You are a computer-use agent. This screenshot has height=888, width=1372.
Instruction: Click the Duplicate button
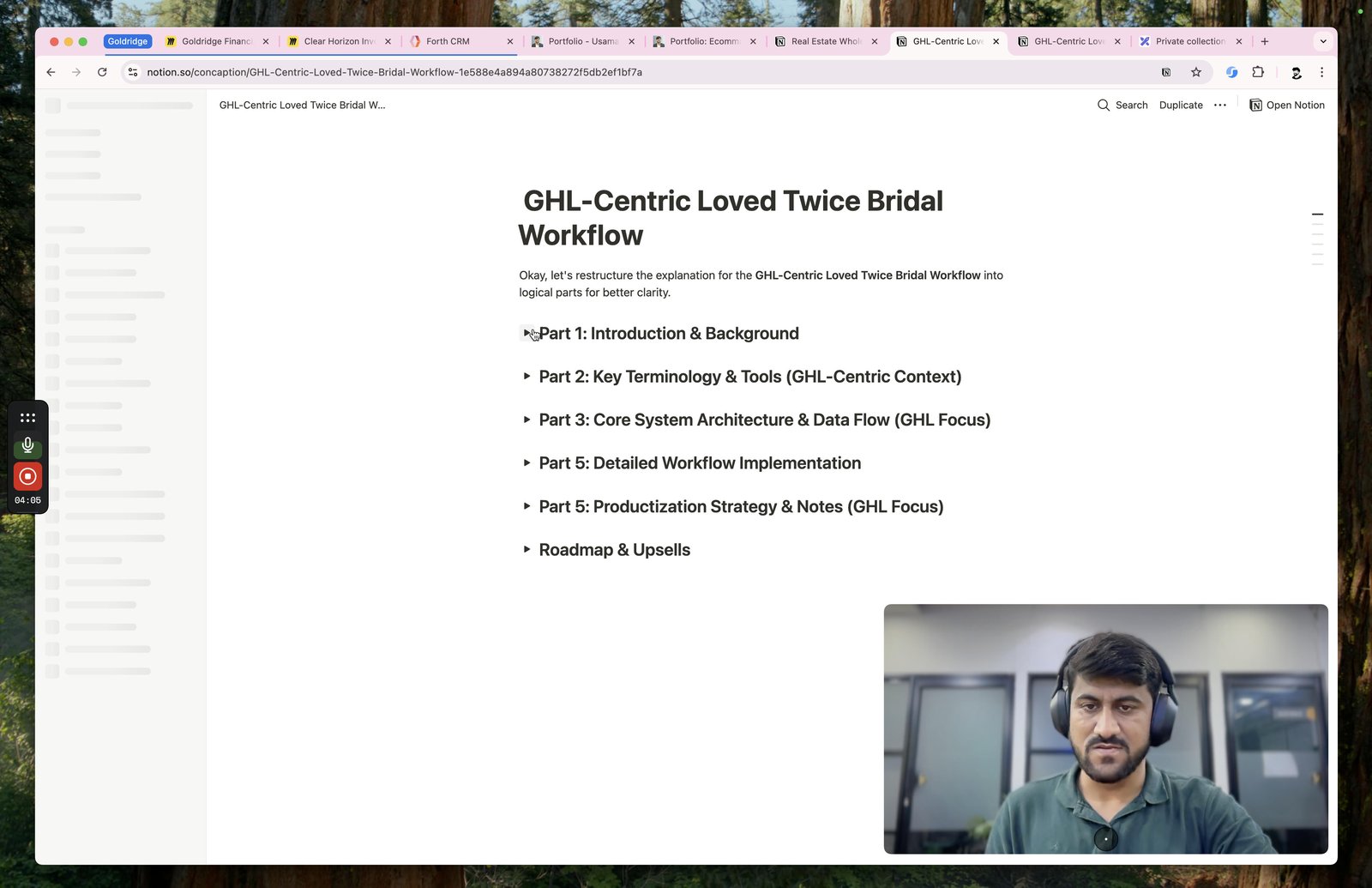coord(1181,105)
